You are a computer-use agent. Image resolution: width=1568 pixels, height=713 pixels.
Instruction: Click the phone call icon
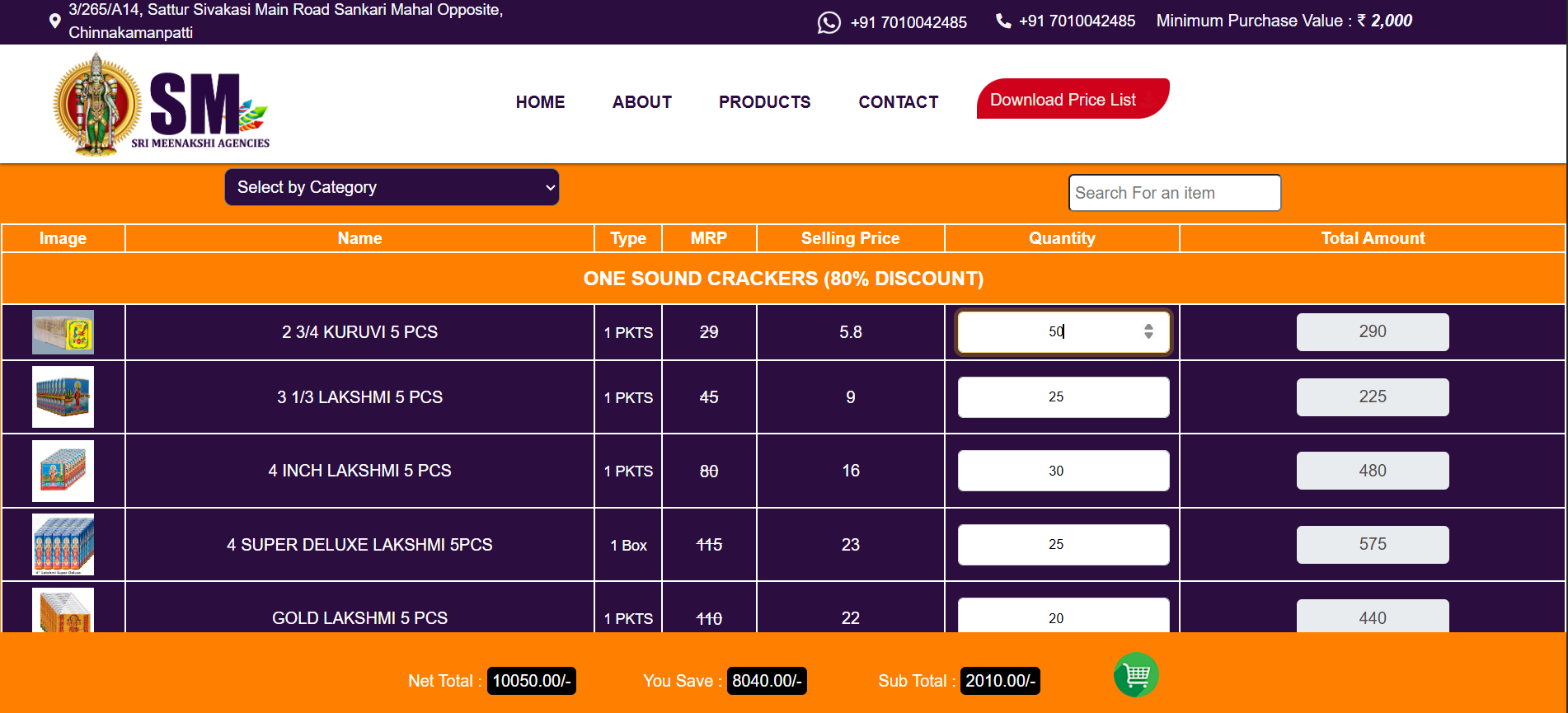1003,21
